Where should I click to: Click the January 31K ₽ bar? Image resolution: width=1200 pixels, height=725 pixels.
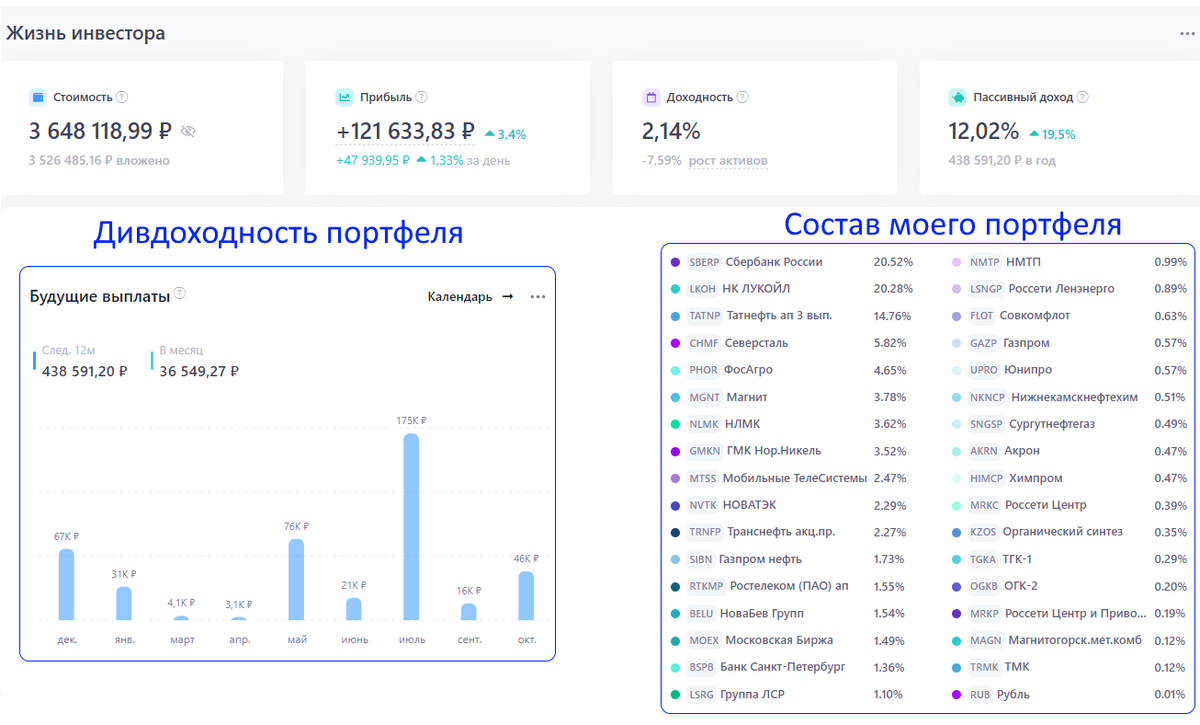pos(124,604)
